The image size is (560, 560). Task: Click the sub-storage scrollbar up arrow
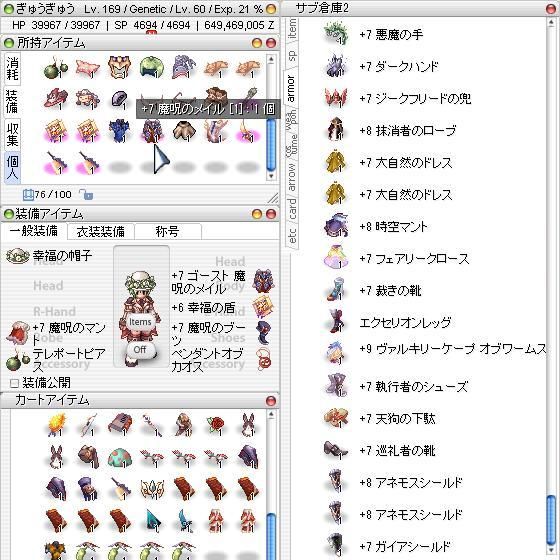tap(551, 22)
